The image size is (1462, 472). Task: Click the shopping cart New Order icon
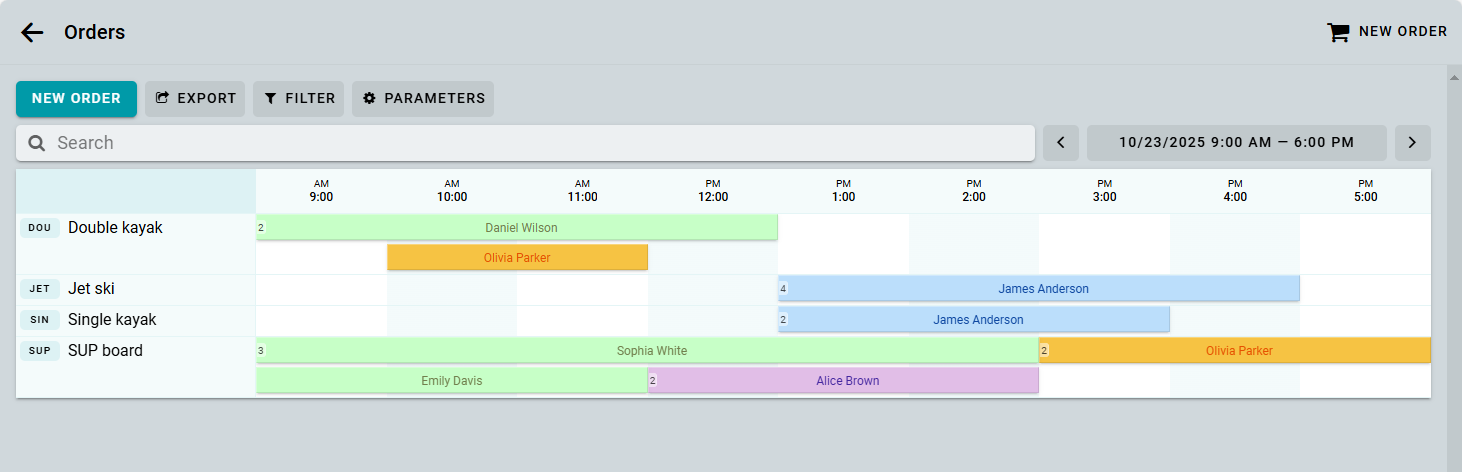coord(1338,32)
